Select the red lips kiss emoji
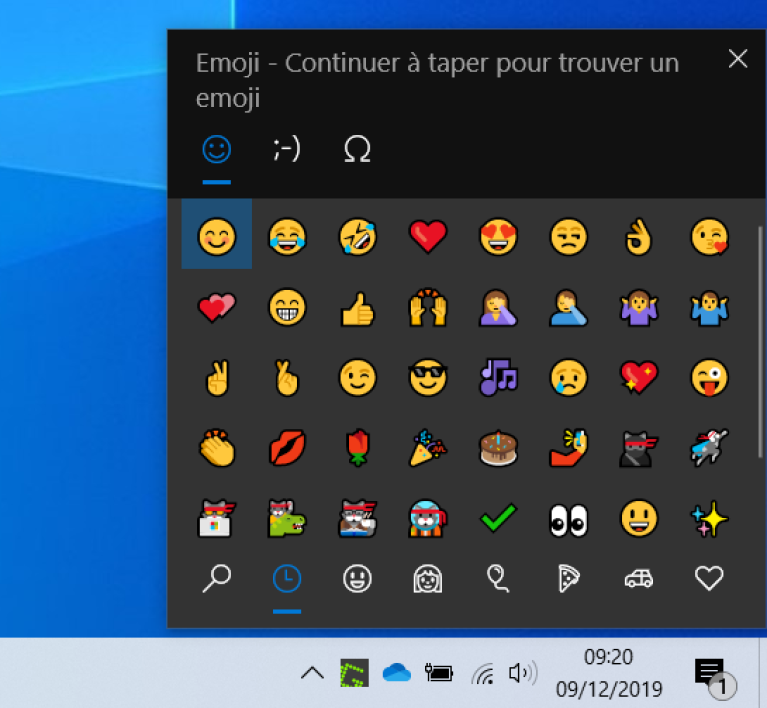The height and width of the screenshot is (708, 767). (287, 448)
